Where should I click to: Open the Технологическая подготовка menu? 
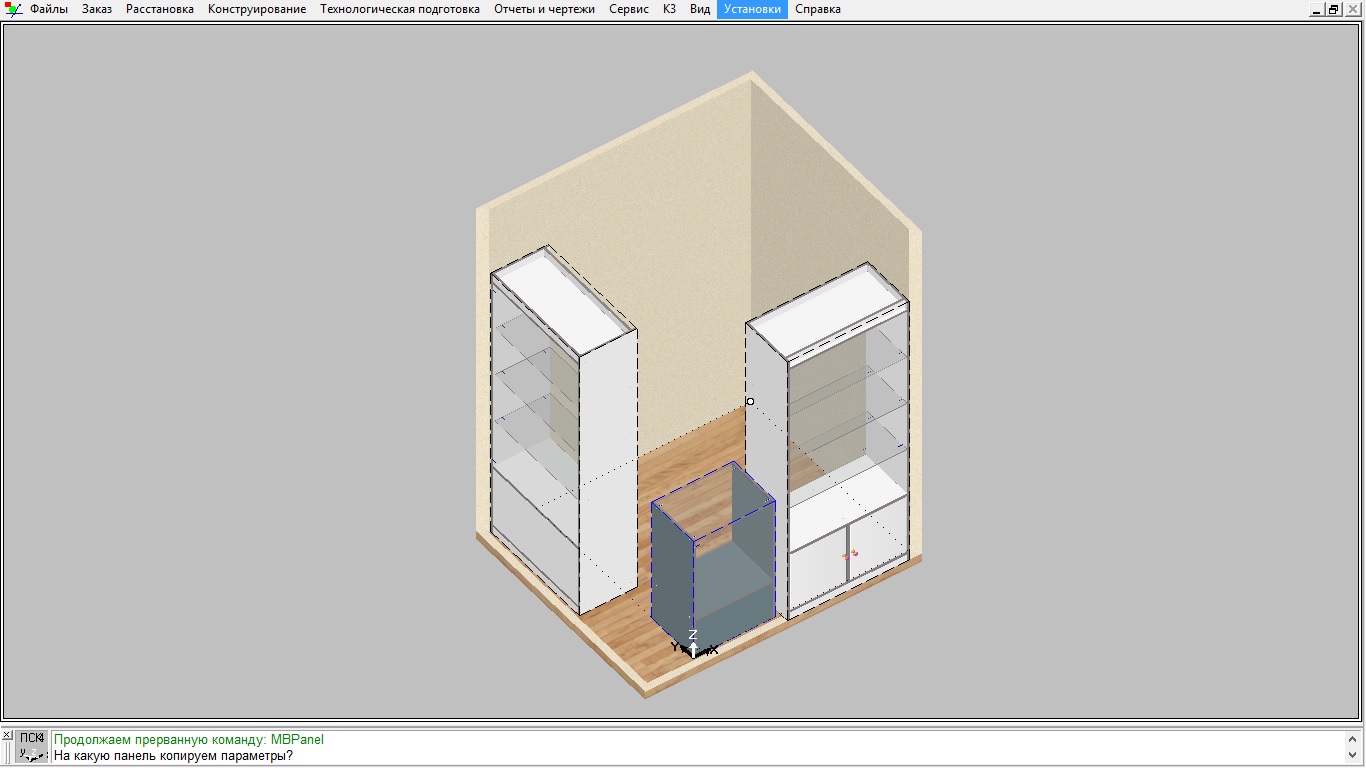pyautogui.click(x=400, y=9)
